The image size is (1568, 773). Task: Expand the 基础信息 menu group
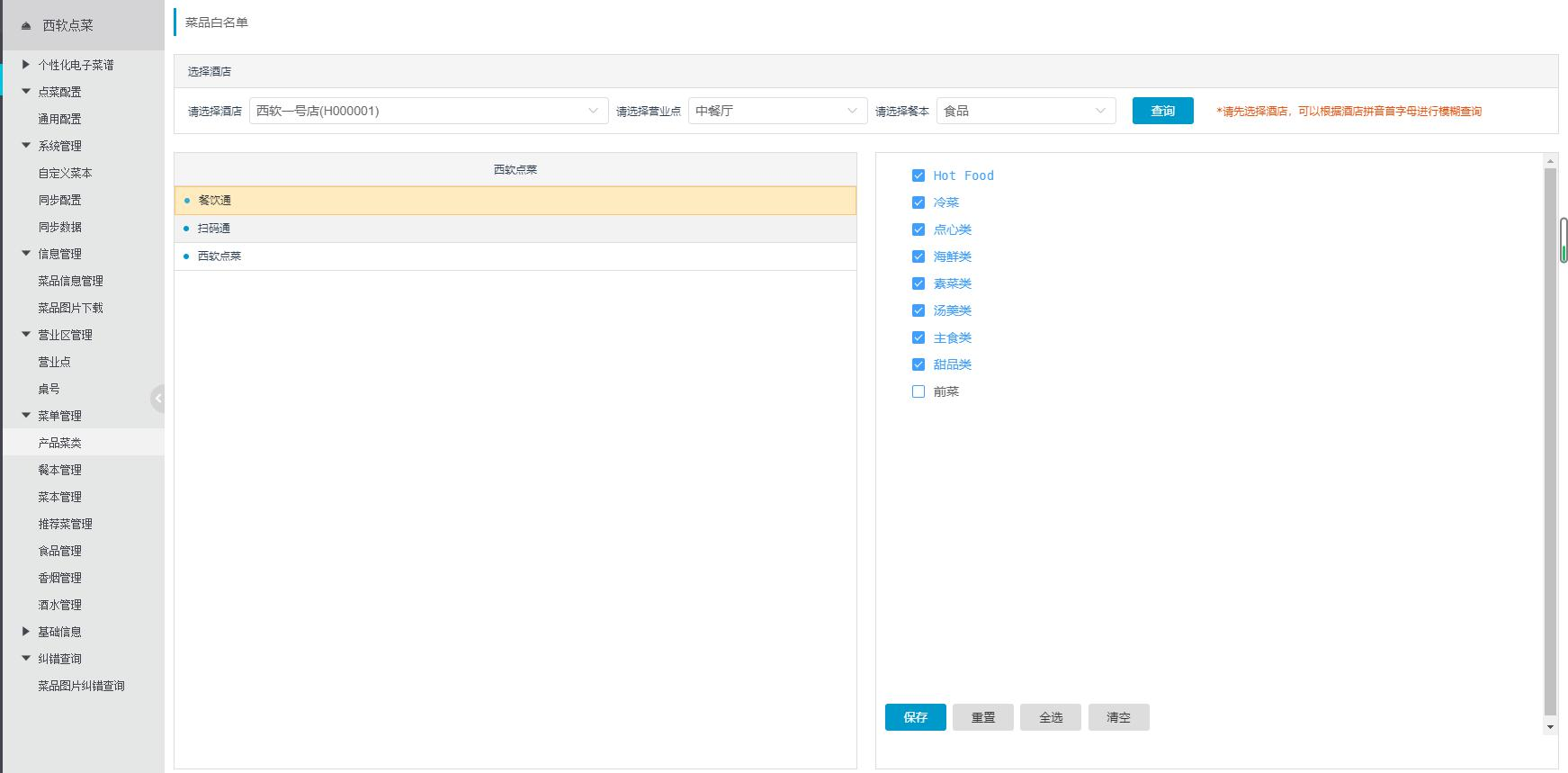[x=26, y=632]
